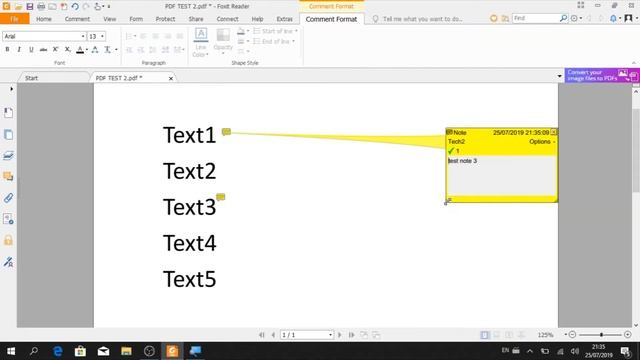The height and width of the screenshot is (360, 640).
Task: Open the Extras ribbon tab
Action: point(284,19)
